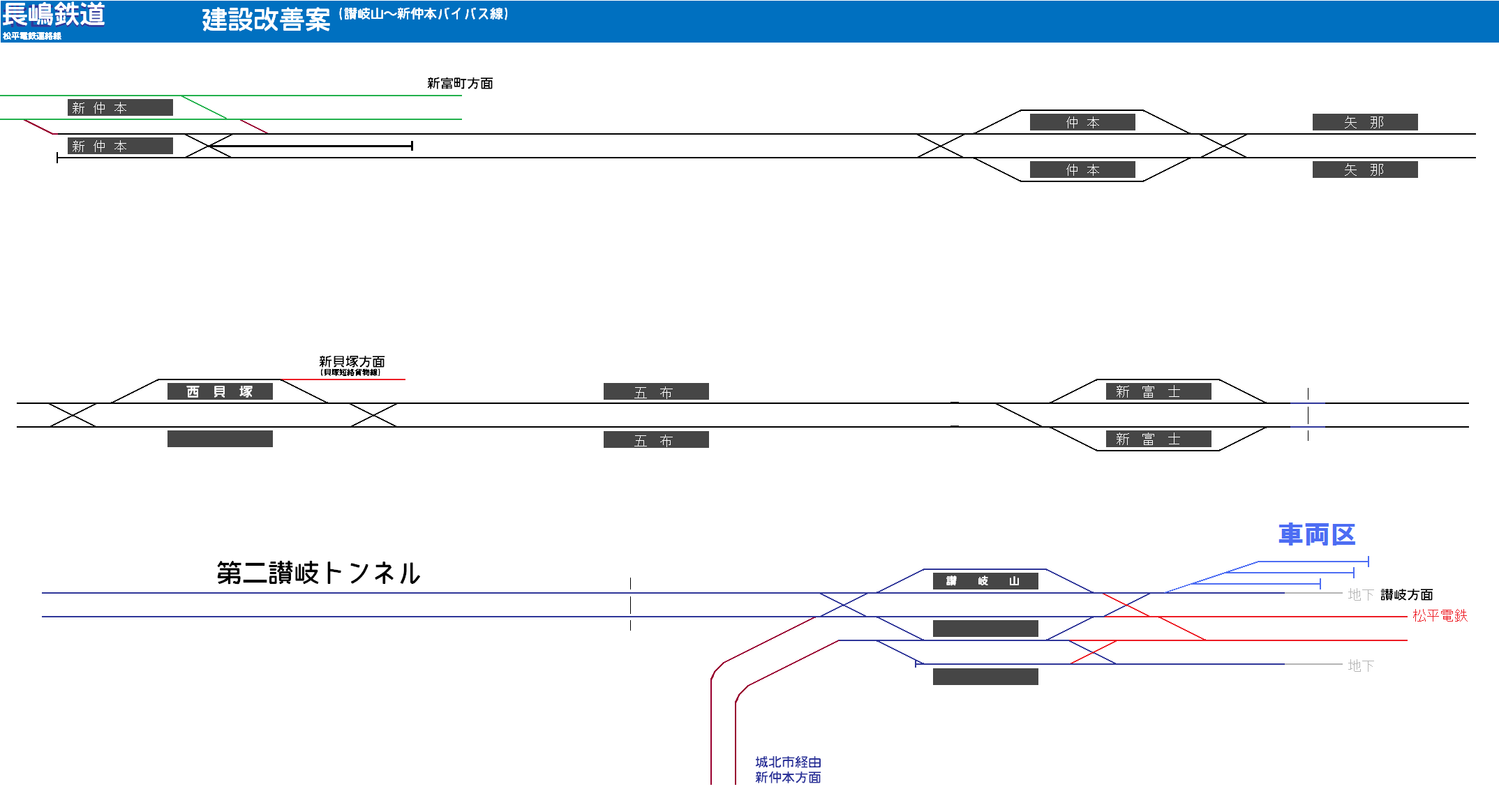Select the upper 五布 station box

pyautogui.click(x=656, y=392)
